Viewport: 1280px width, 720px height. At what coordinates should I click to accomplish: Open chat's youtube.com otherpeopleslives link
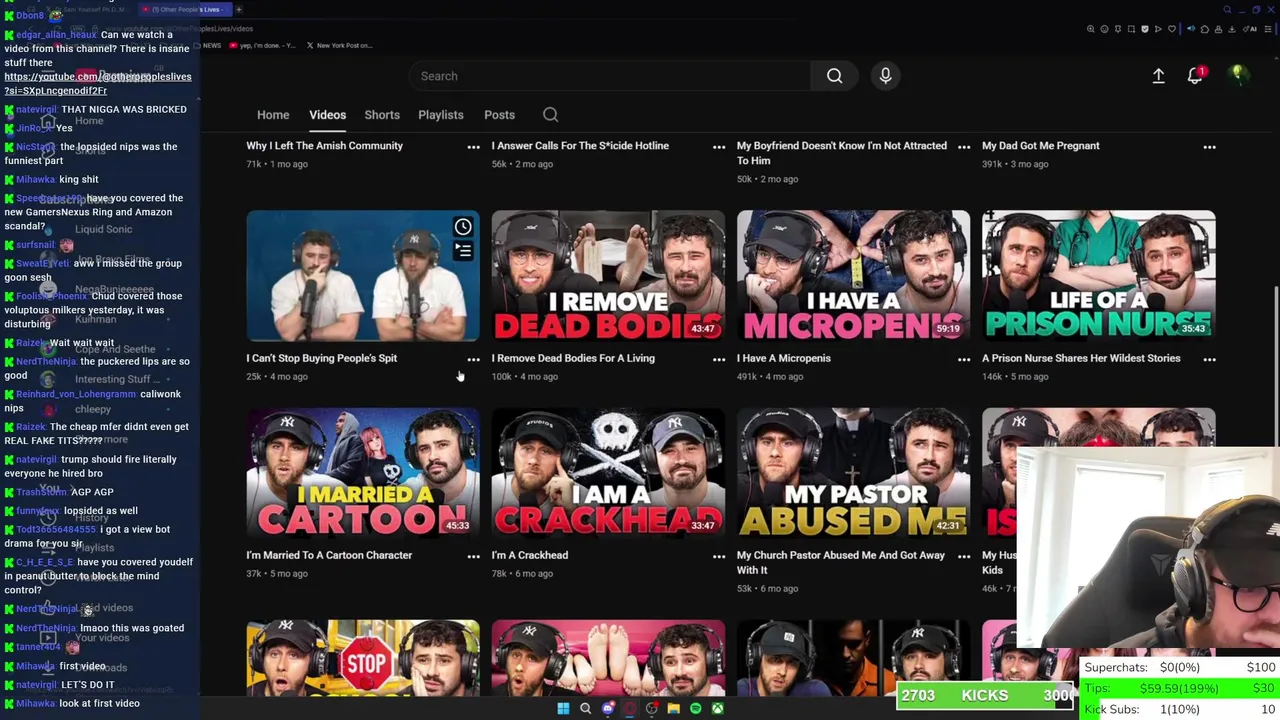[x=98, y=83]
